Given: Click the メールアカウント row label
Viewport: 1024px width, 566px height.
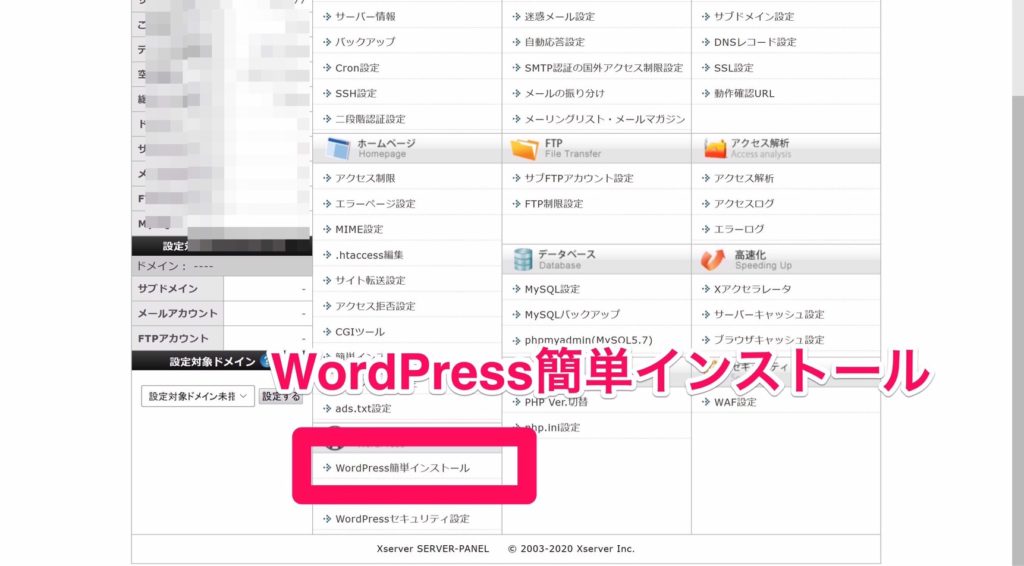Looking at the screenshot, I should [178, 313].
